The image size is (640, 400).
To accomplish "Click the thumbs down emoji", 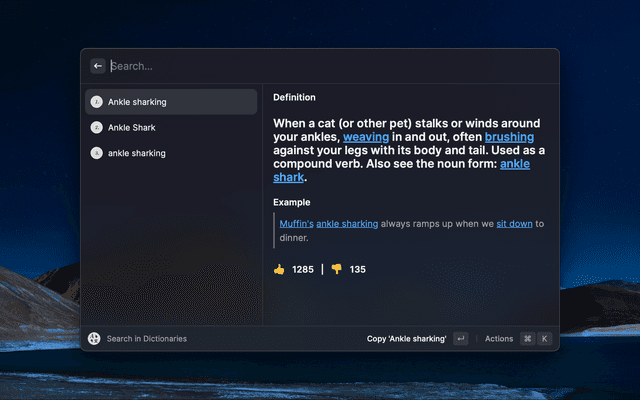I will pos(336,269).
